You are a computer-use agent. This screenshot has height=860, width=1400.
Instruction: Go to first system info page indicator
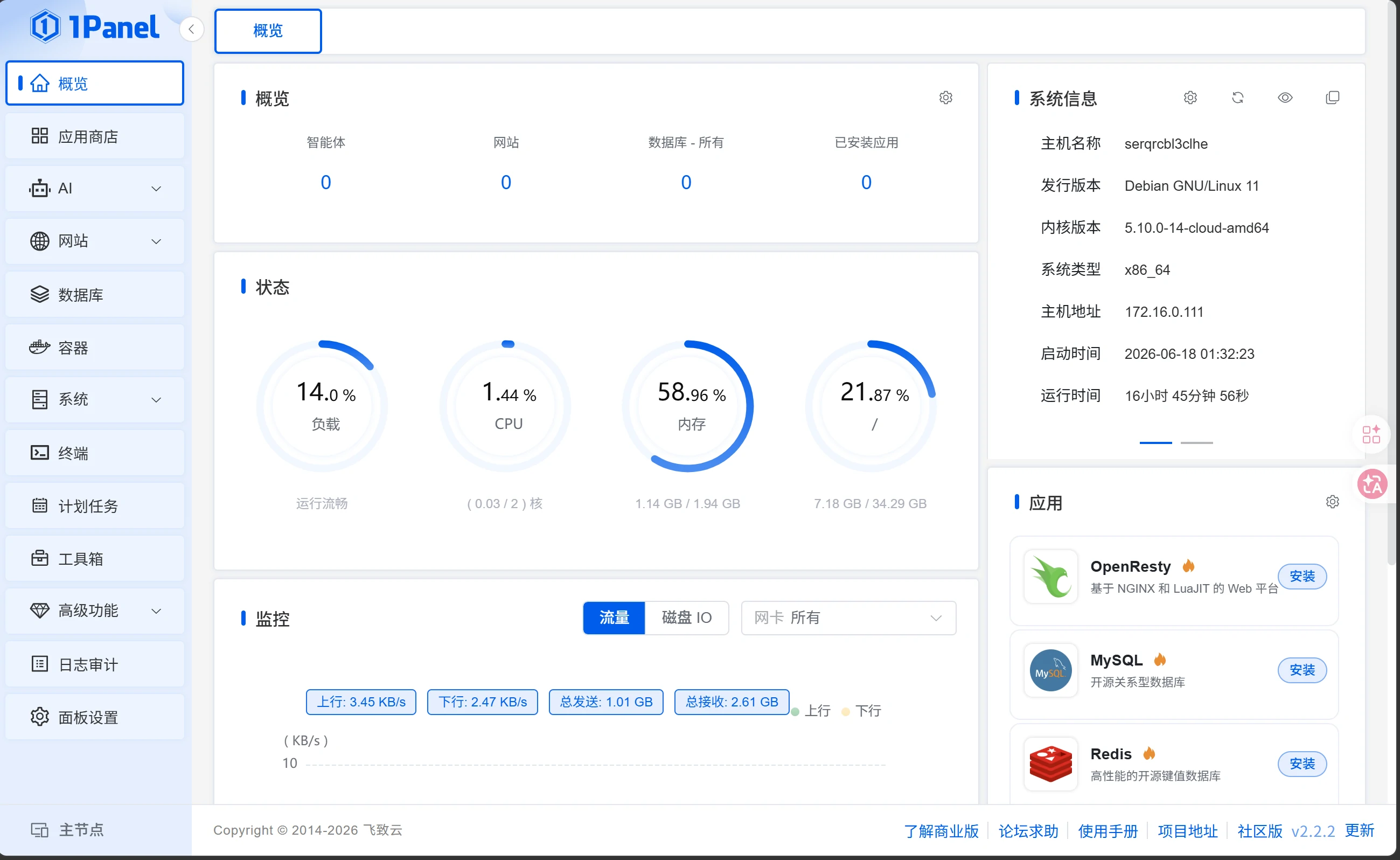1155,442
